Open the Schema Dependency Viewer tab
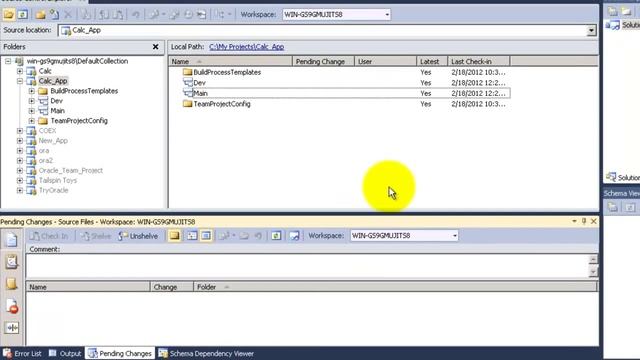640x360 pixels. (x=207, y=353)
